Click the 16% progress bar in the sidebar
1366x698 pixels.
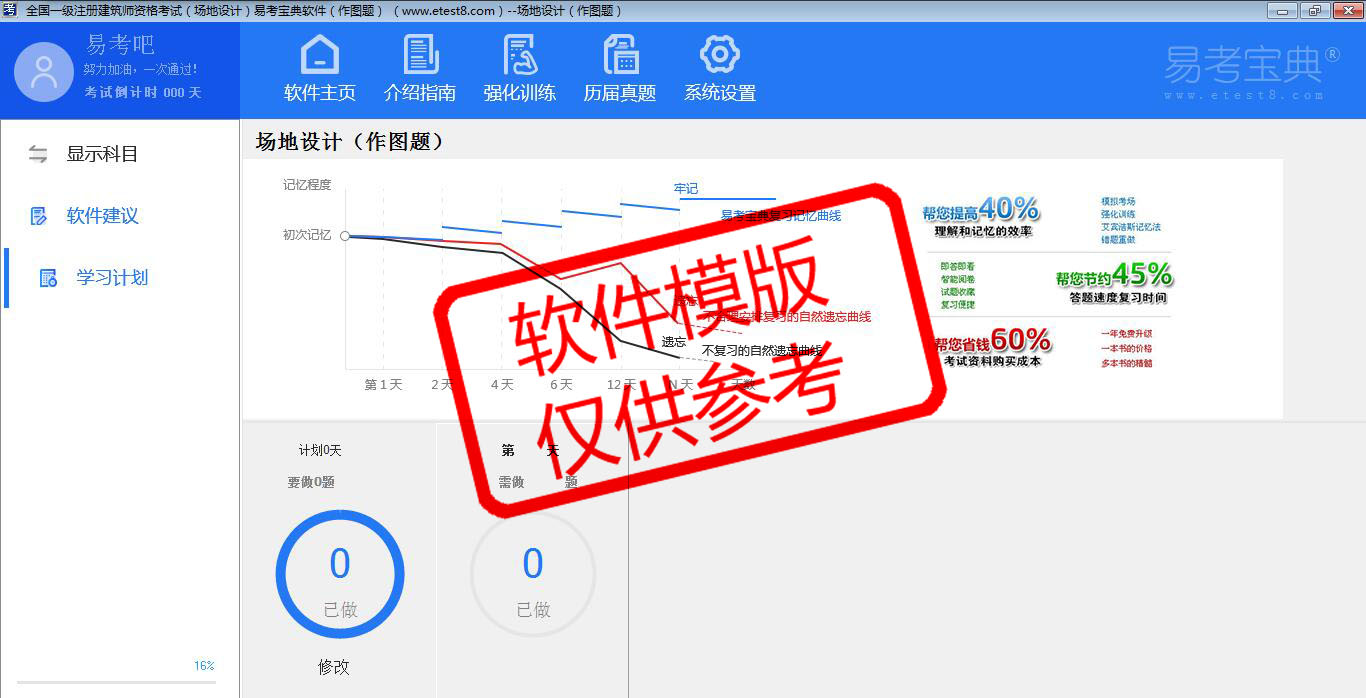pyautogui.click(x=117, y=682)
